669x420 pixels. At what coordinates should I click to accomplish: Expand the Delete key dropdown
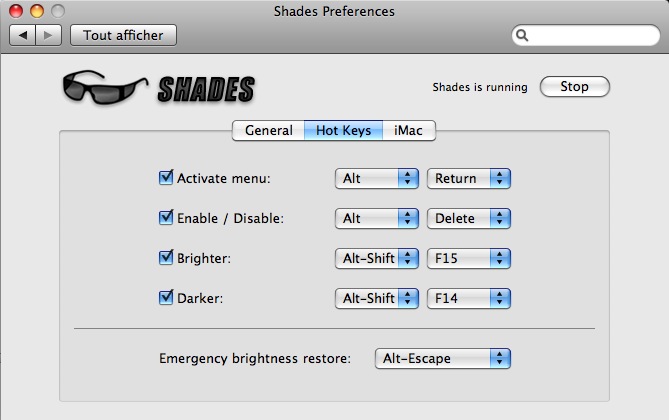(x=469, y=218)
